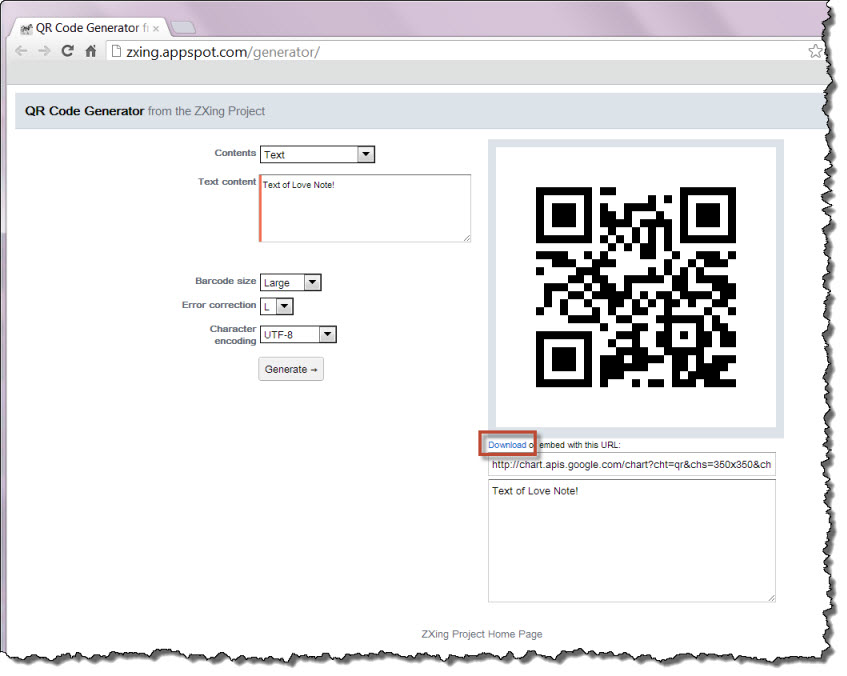Click the browser forward arrow
Image resolution: width=847 pixels, height=676 pixels.
[44, 51]
